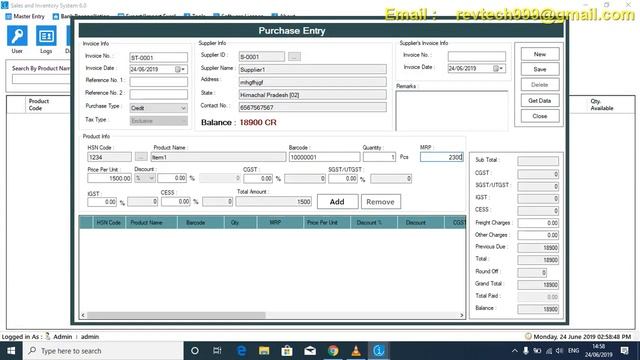
Task: Focus the Quantity field
Action: coord(379,157)
